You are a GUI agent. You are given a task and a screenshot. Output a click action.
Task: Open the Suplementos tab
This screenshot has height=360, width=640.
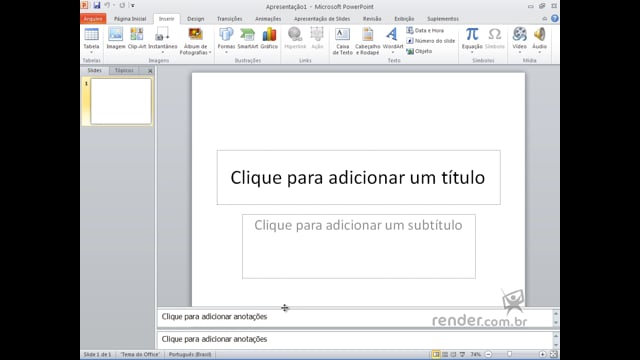coord(443,19)
